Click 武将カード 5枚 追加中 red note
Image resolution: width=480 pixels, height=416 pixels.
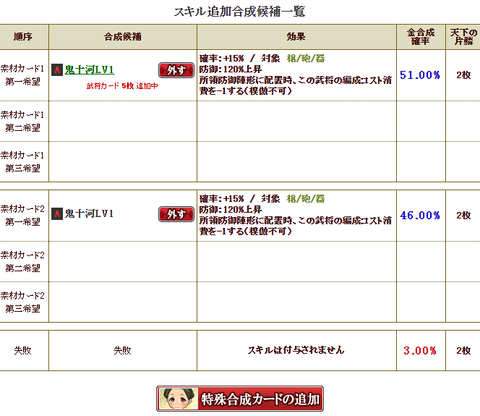(x=122, y=86)
